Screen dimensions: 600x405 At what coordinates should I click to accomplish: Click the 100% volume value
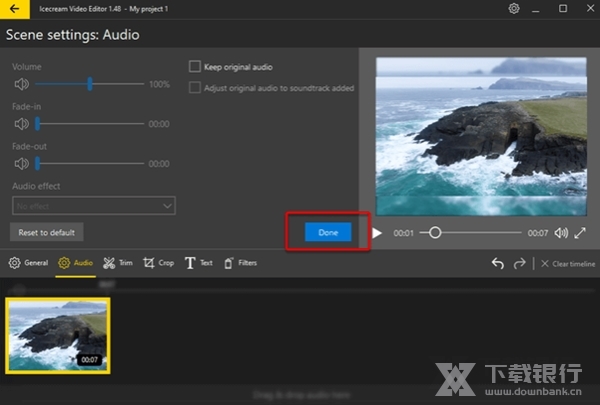(x=160, y=84)
